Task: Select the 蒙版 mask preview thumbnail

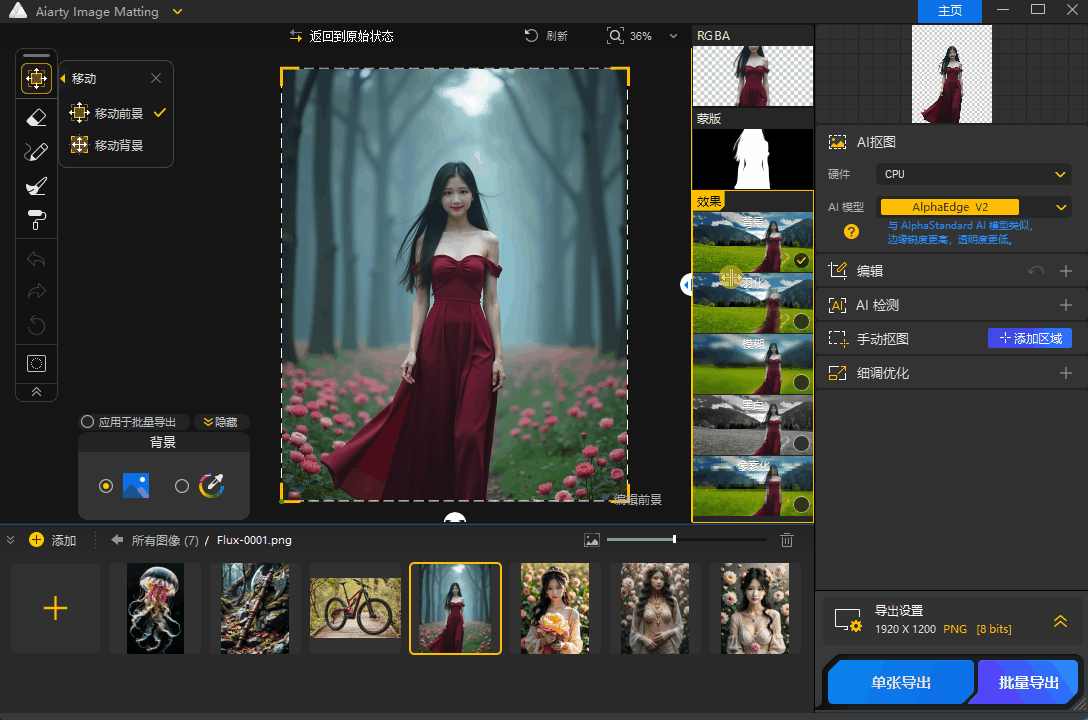Action: click(753, 159)
